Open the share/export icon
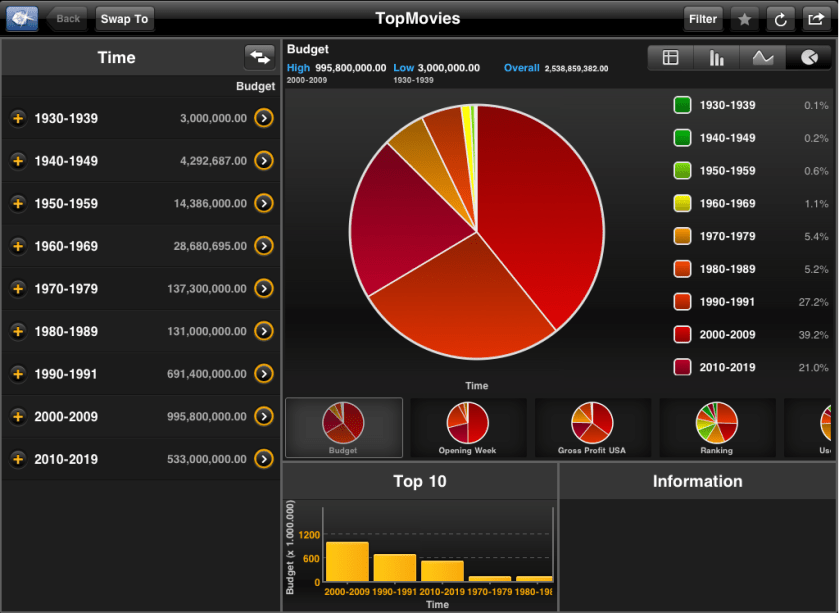 pyautogui.click(x=815, y=19)
